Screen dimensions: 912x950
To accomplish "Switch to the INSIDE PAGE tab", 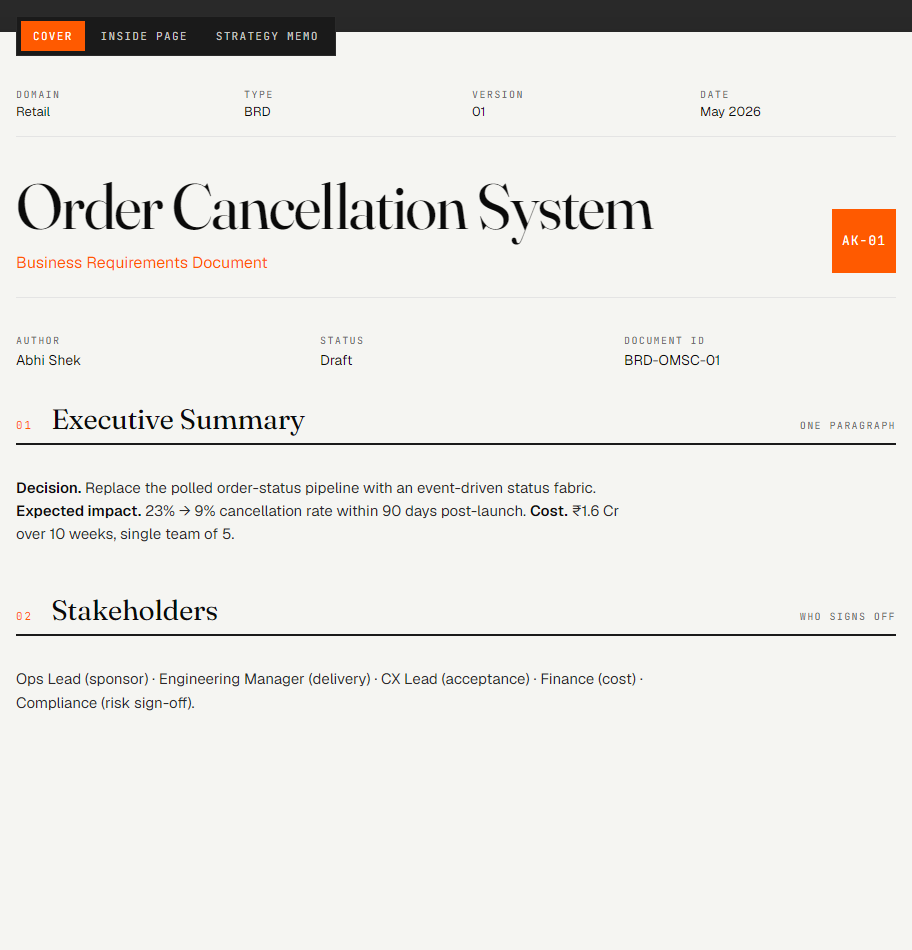I will [144, 36].
